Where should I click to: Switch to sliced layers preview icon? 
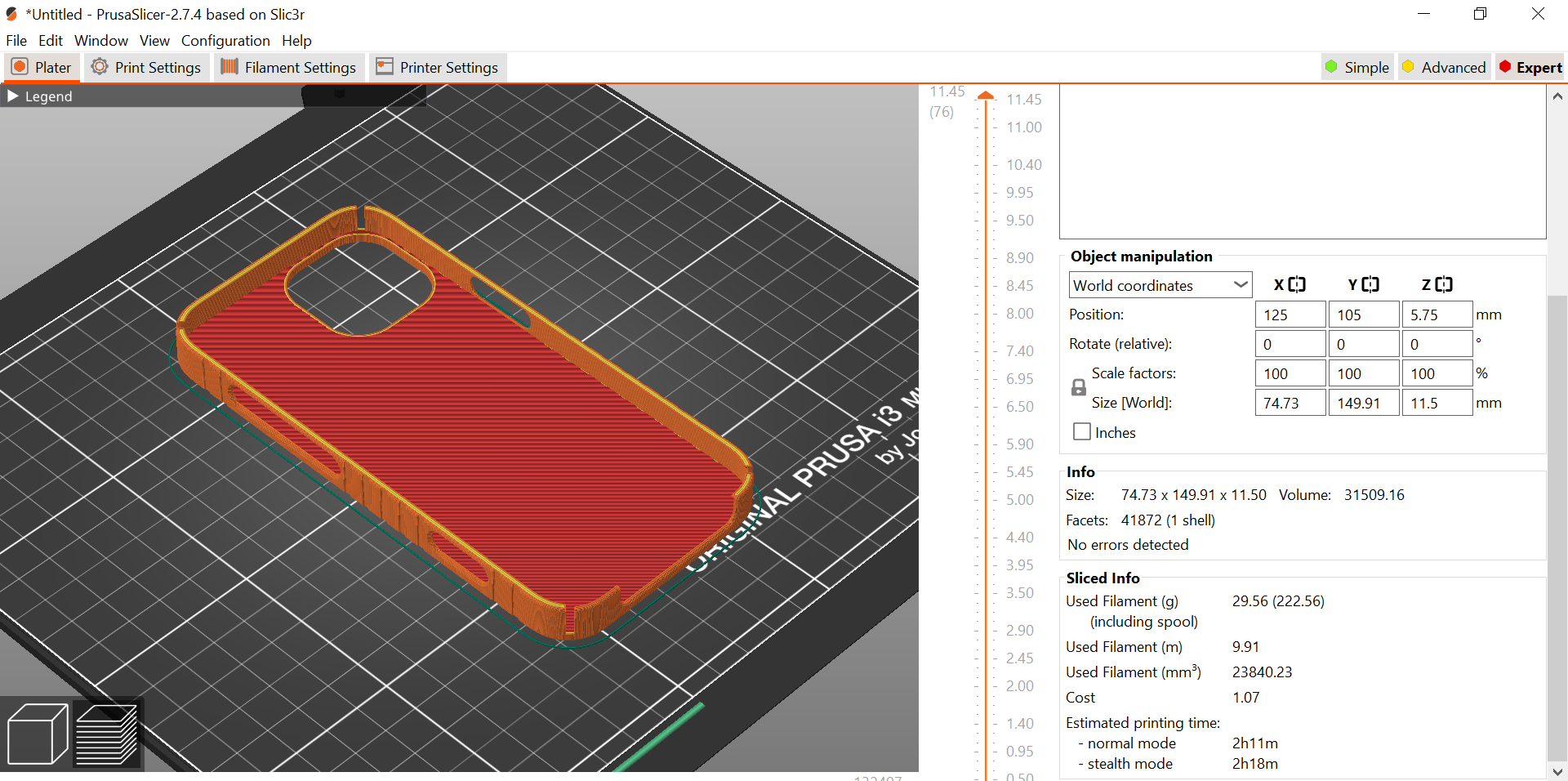click(x=107, y=734)
